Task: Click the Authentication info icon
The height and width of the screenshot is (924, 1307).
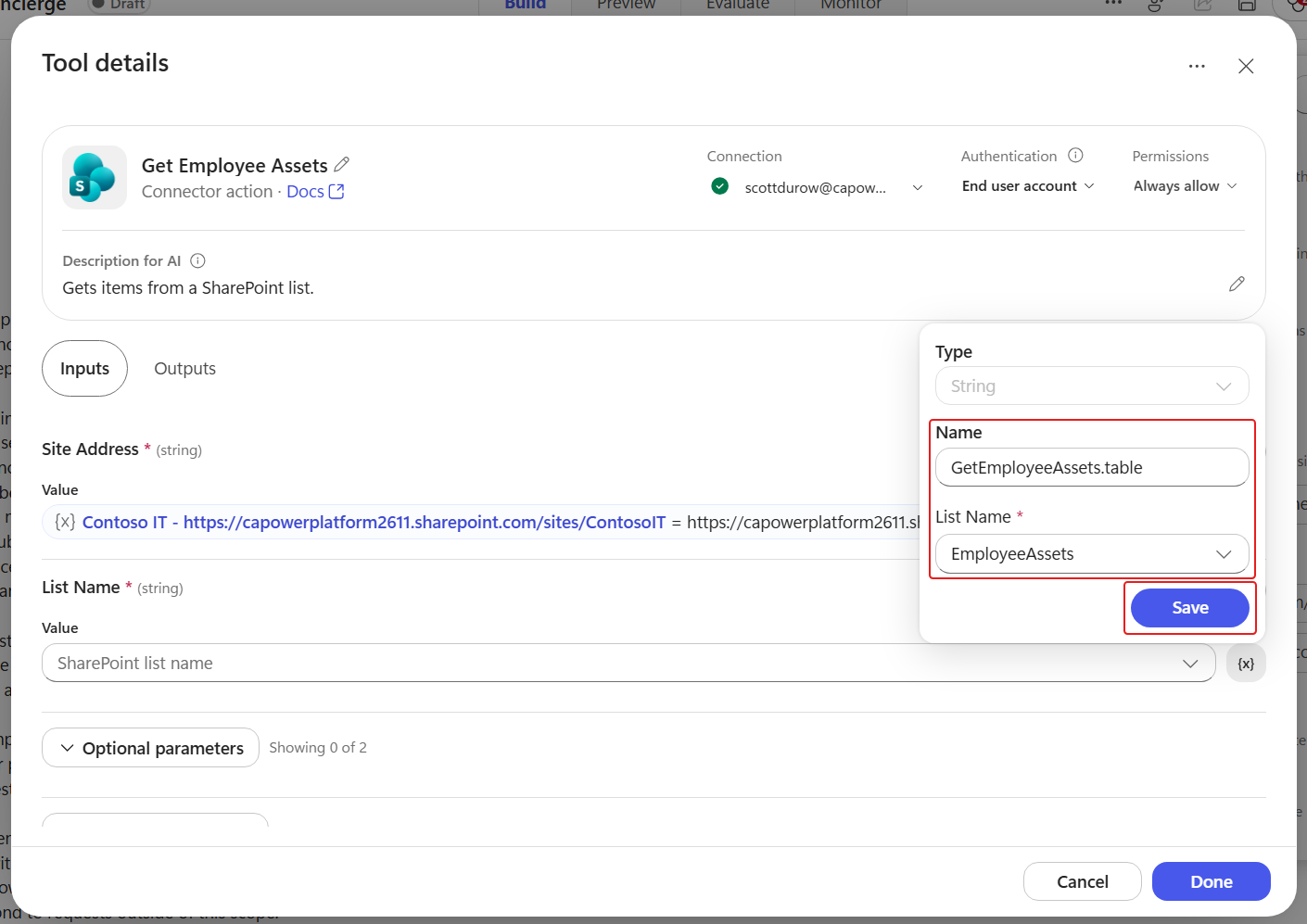Action: point(1075,156)
